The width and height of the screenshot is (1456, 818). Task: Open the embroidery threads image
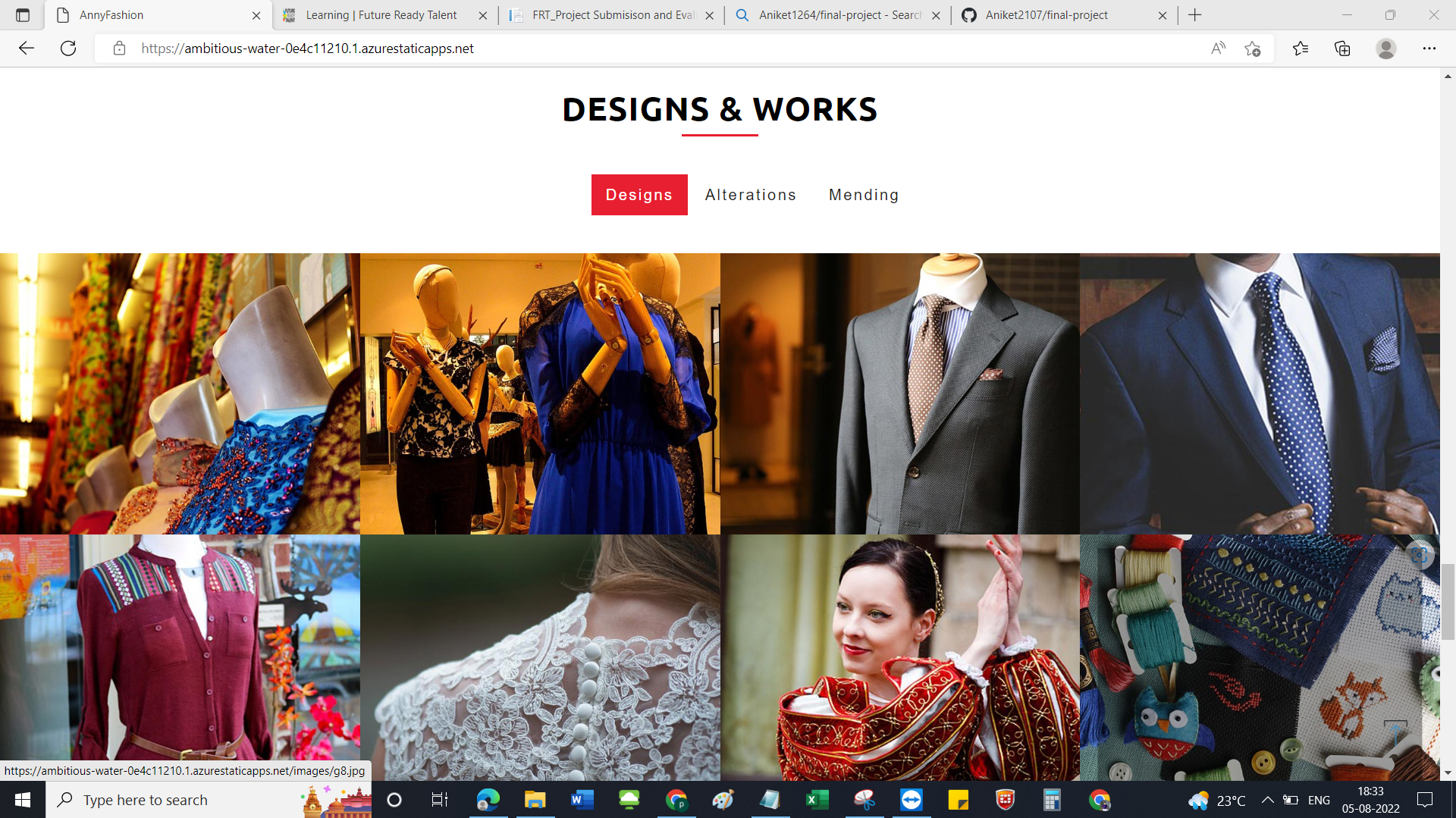[x=1260, y=657]
